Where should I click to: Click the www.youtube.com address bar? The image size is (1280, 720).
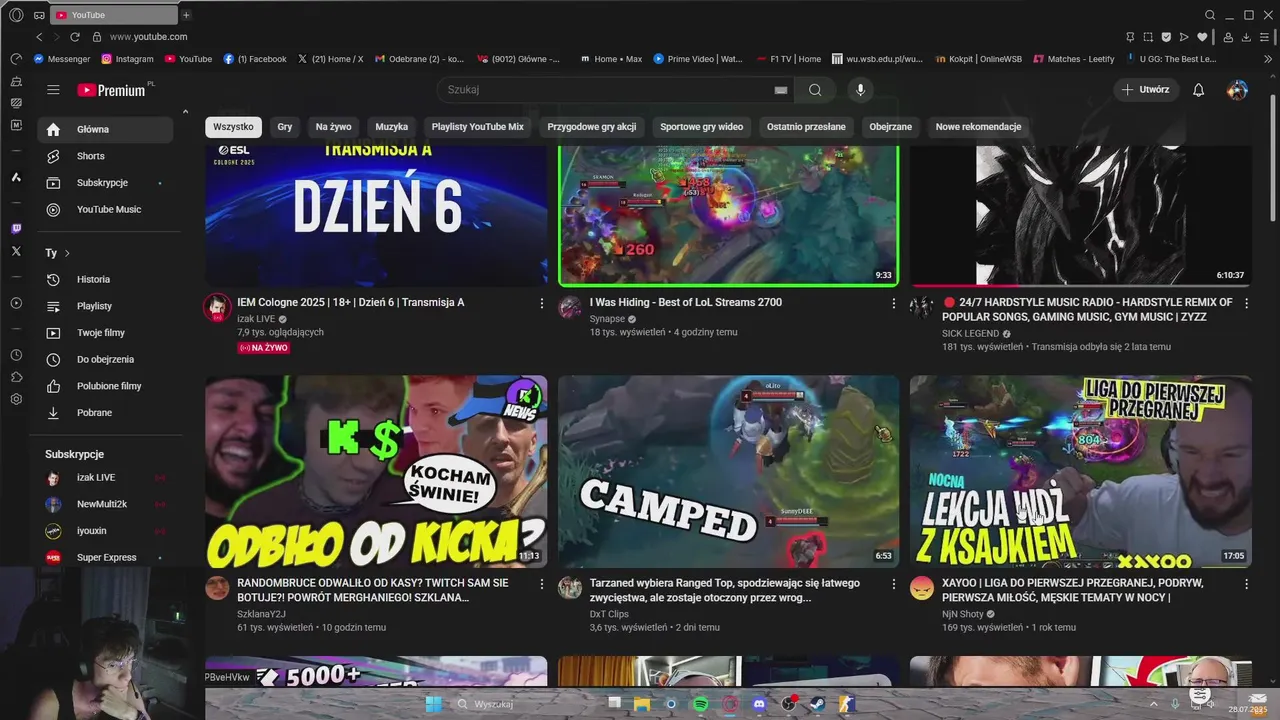(148, 37)
